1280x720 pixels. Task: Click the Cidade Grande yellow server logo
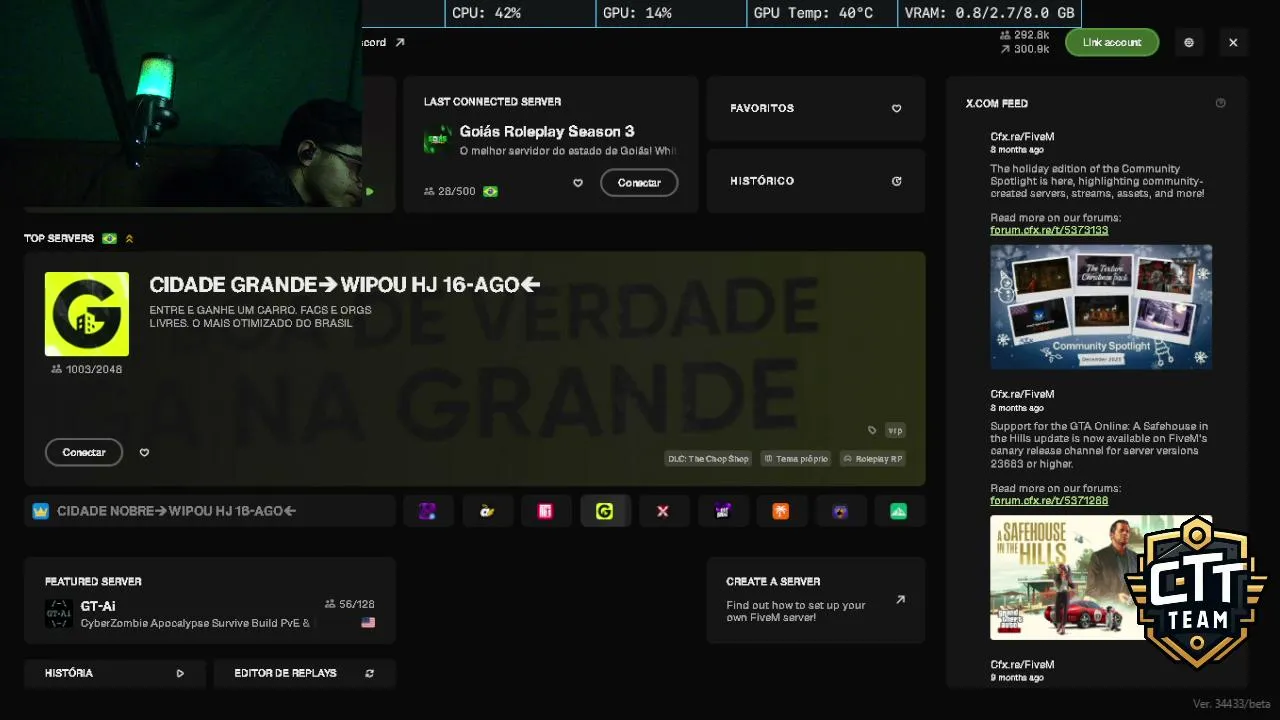point(87,314)
